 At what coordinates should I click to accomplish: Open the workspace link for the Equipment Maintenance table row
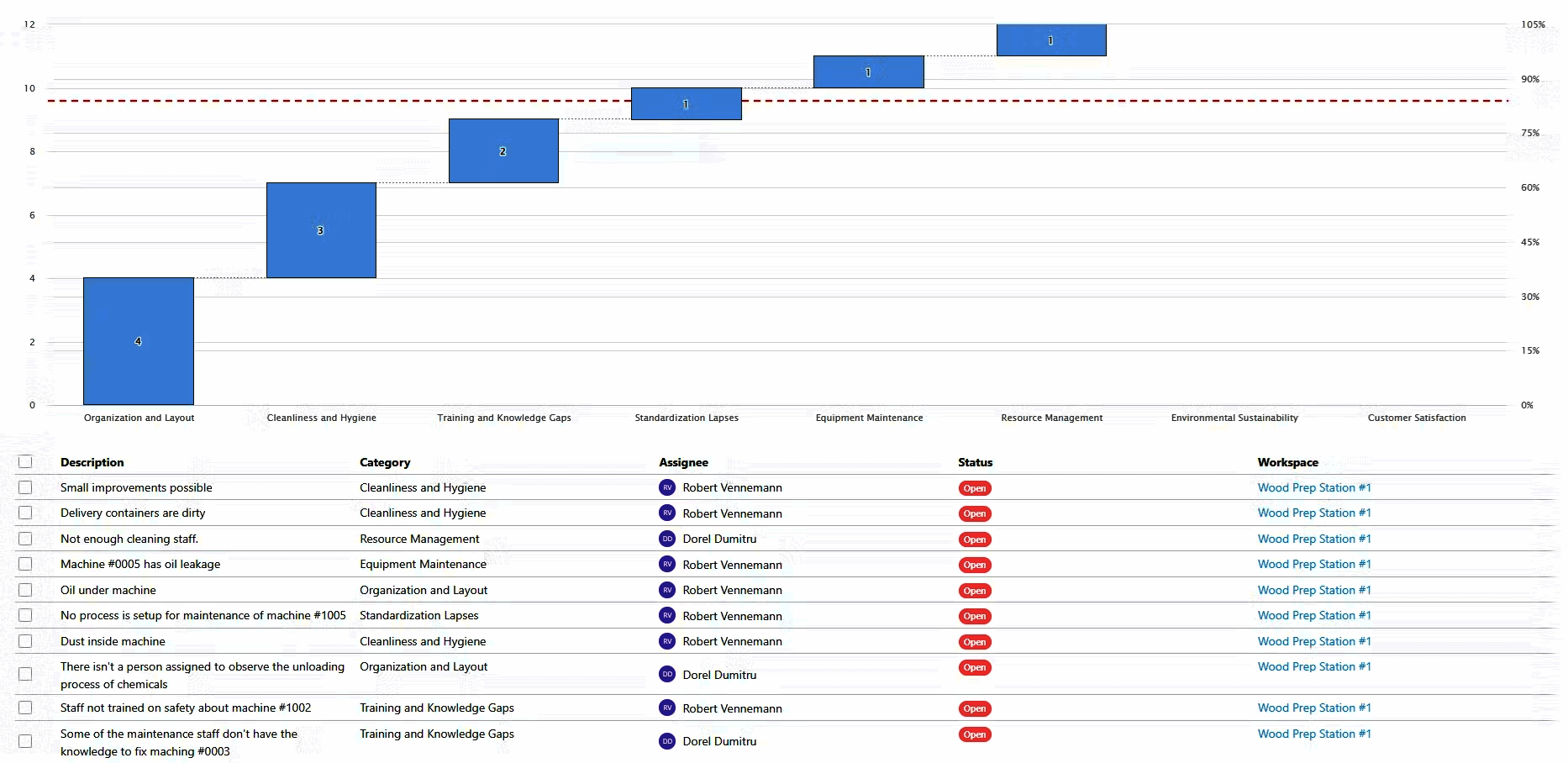[1314, 564]
